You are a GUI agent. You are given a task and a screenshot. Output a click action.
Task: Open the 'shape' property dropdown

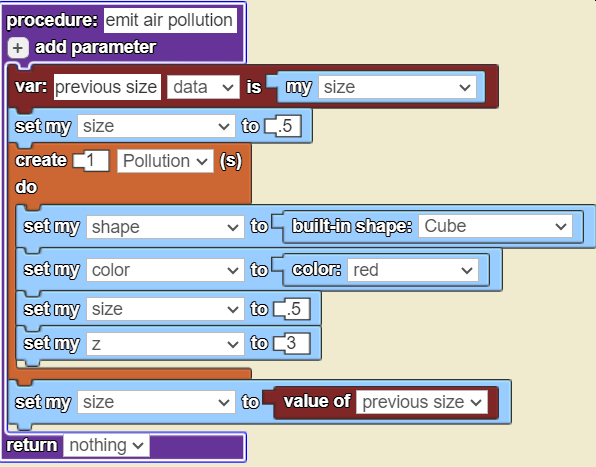(165, 227)
